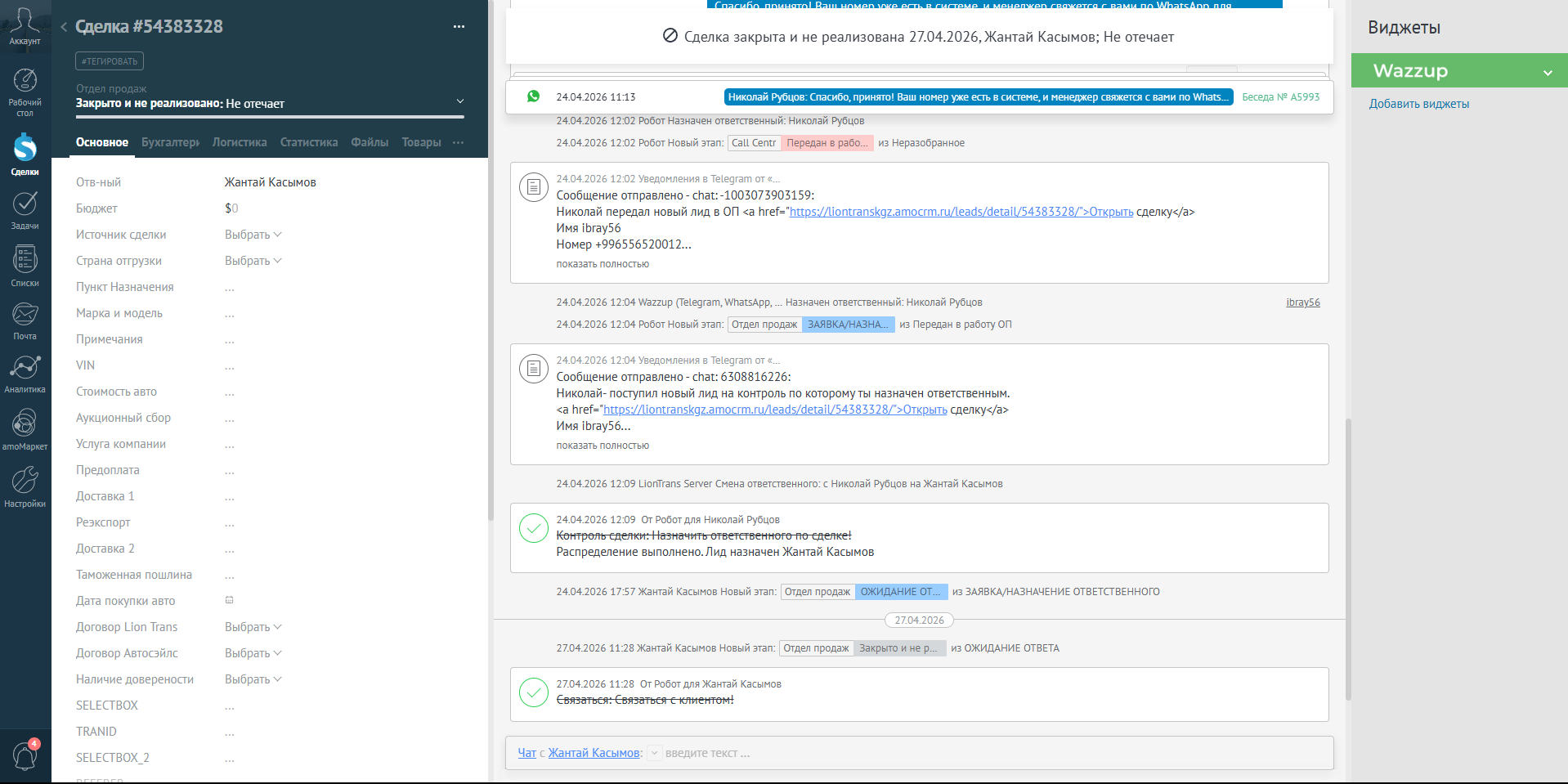The width and height of the screenshot is (1568, 784).
Task: Click completed task checkmark for Николай Рубцов
Action: [534, 528]
